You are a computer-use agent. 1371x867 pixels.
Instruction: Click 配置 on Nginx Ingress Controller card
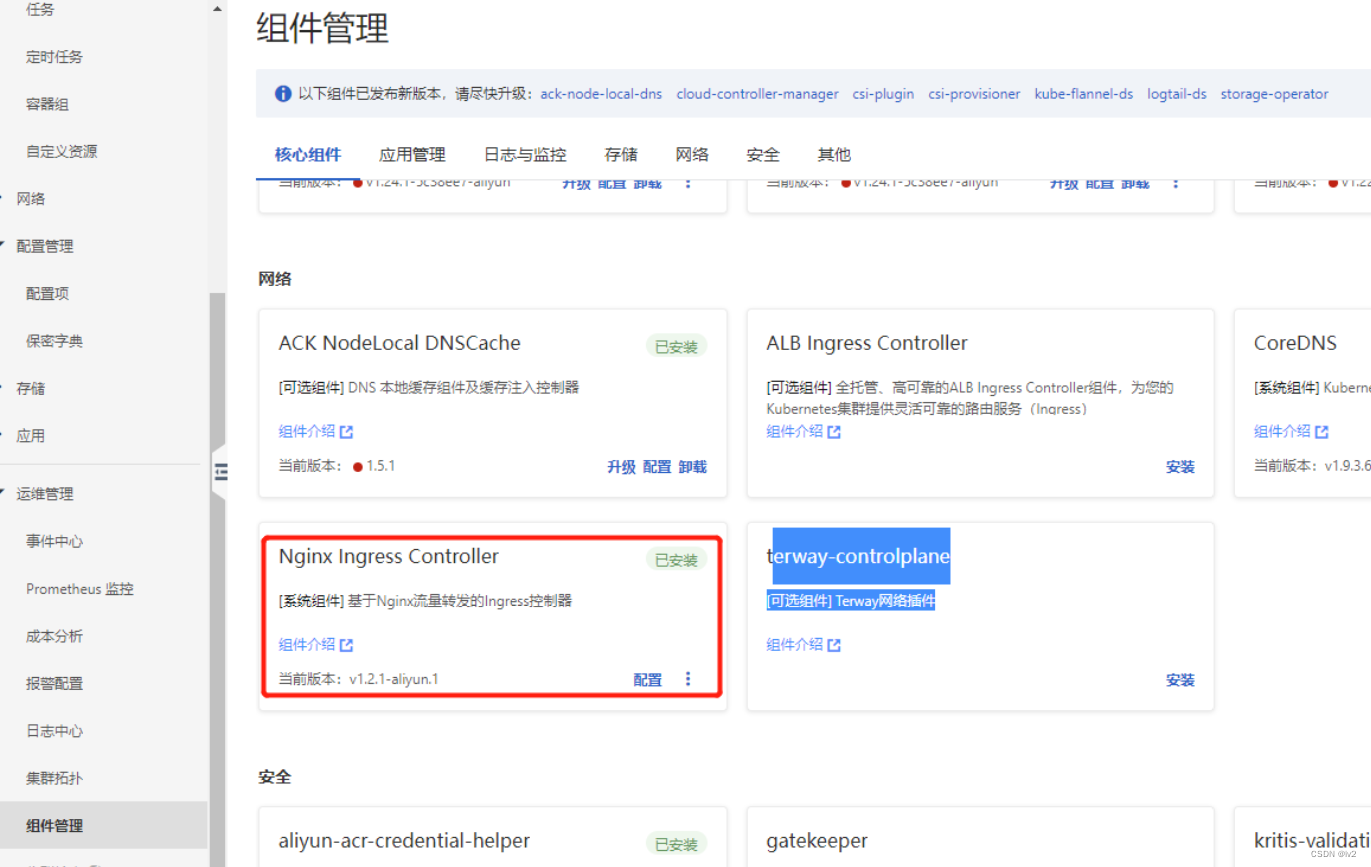tap(648, 680)
